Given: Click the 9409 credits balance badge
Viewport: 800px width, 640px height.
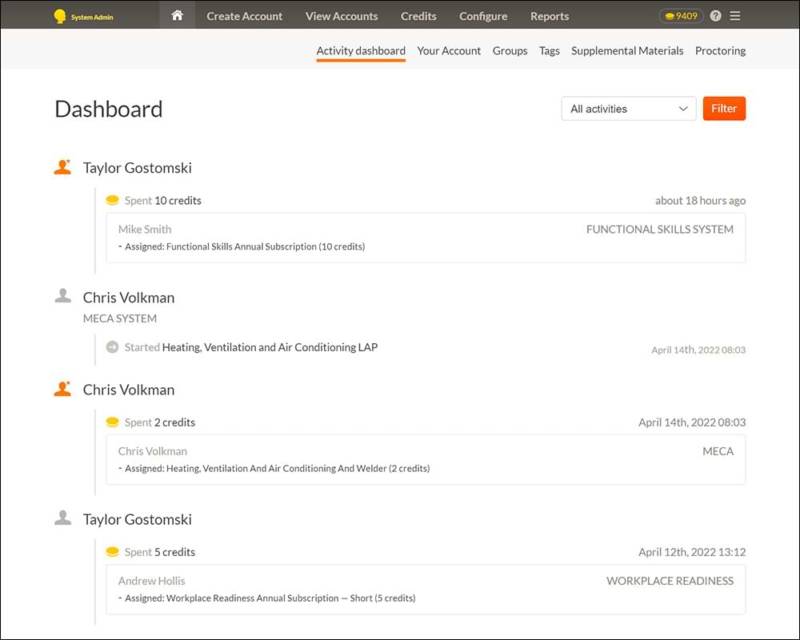Looking at the screenshot, I should (x=680, y=16).
